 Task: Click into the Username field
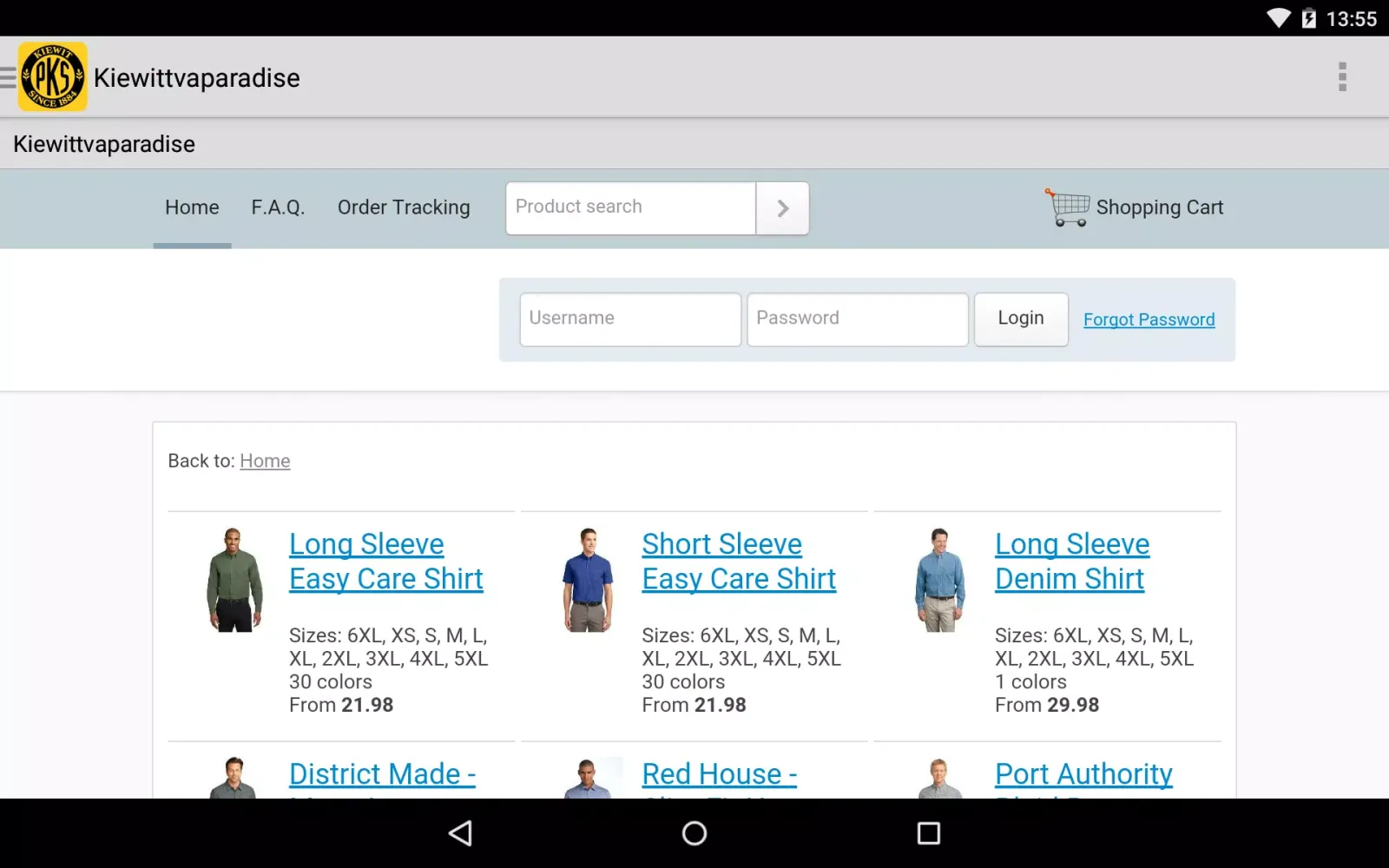(629, 319)
